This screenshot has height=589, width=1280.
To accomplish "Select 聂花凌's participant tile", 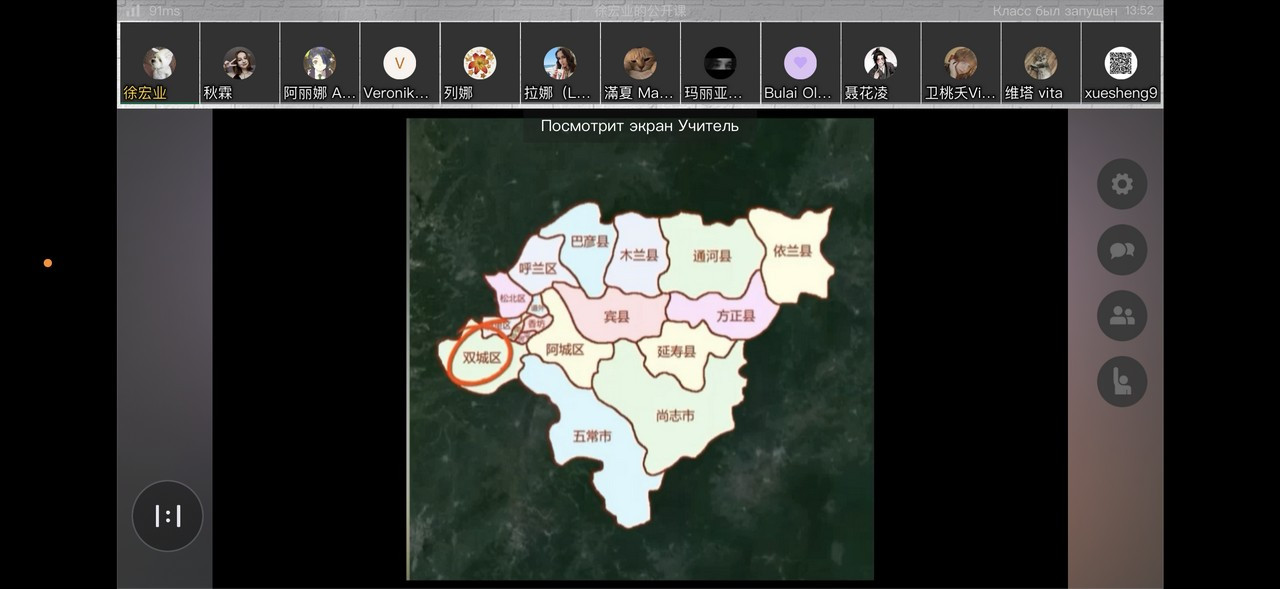I will [880, 63].
